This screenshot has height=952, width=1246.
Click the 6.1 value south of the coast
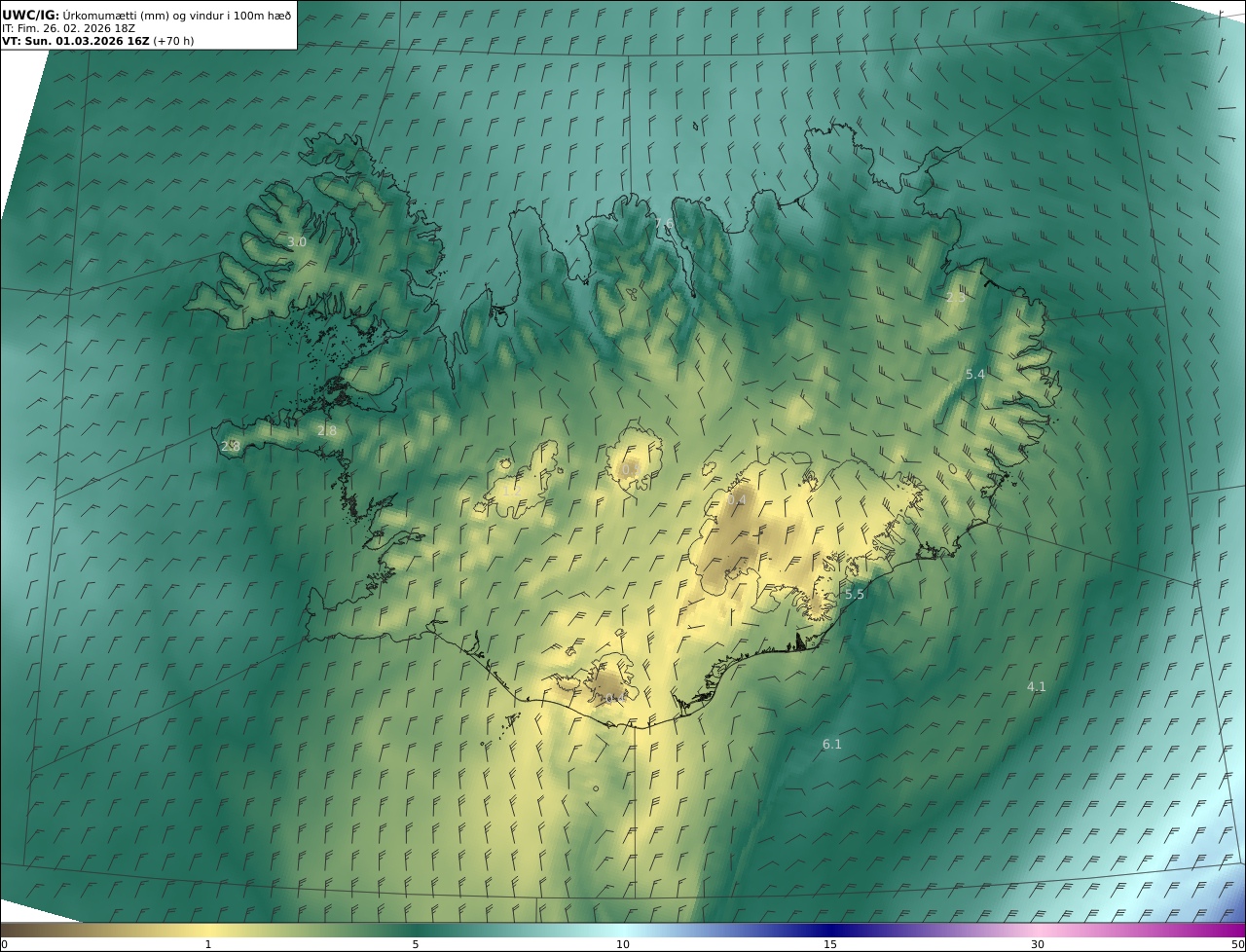click(832, 745)
